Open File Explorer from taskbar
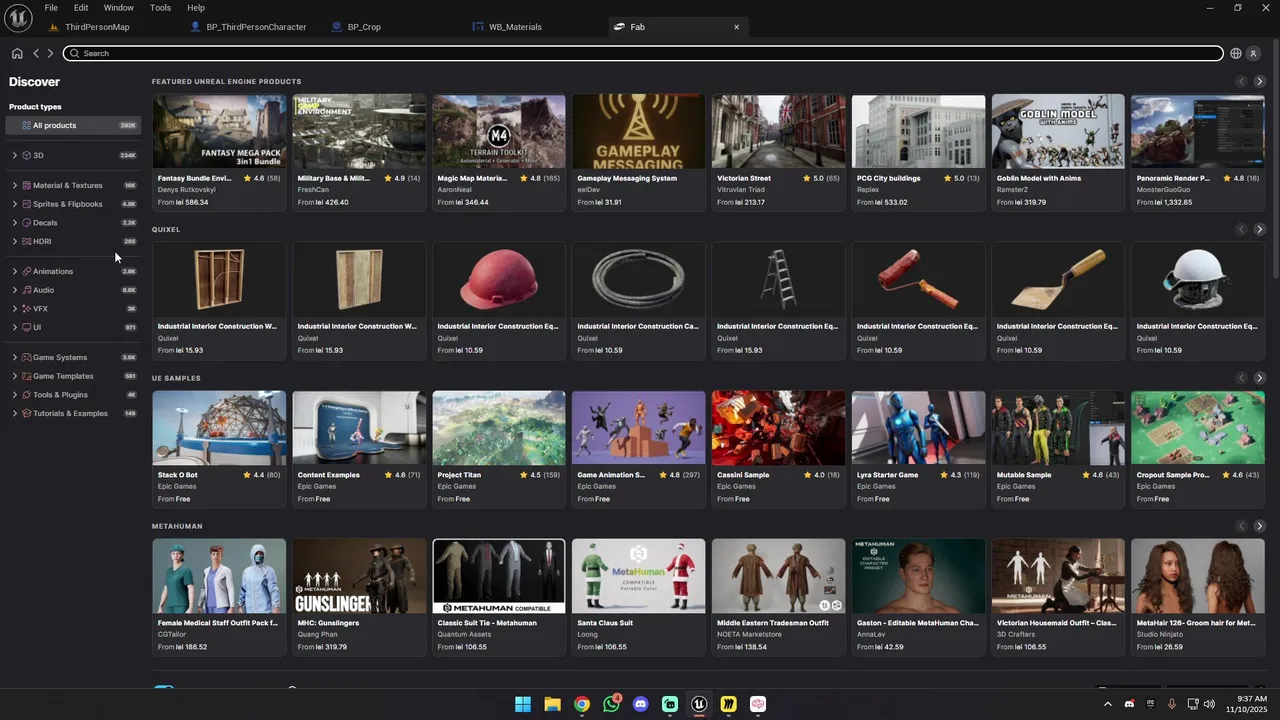Screen dimensions: 1280x720 pos(552,704)
